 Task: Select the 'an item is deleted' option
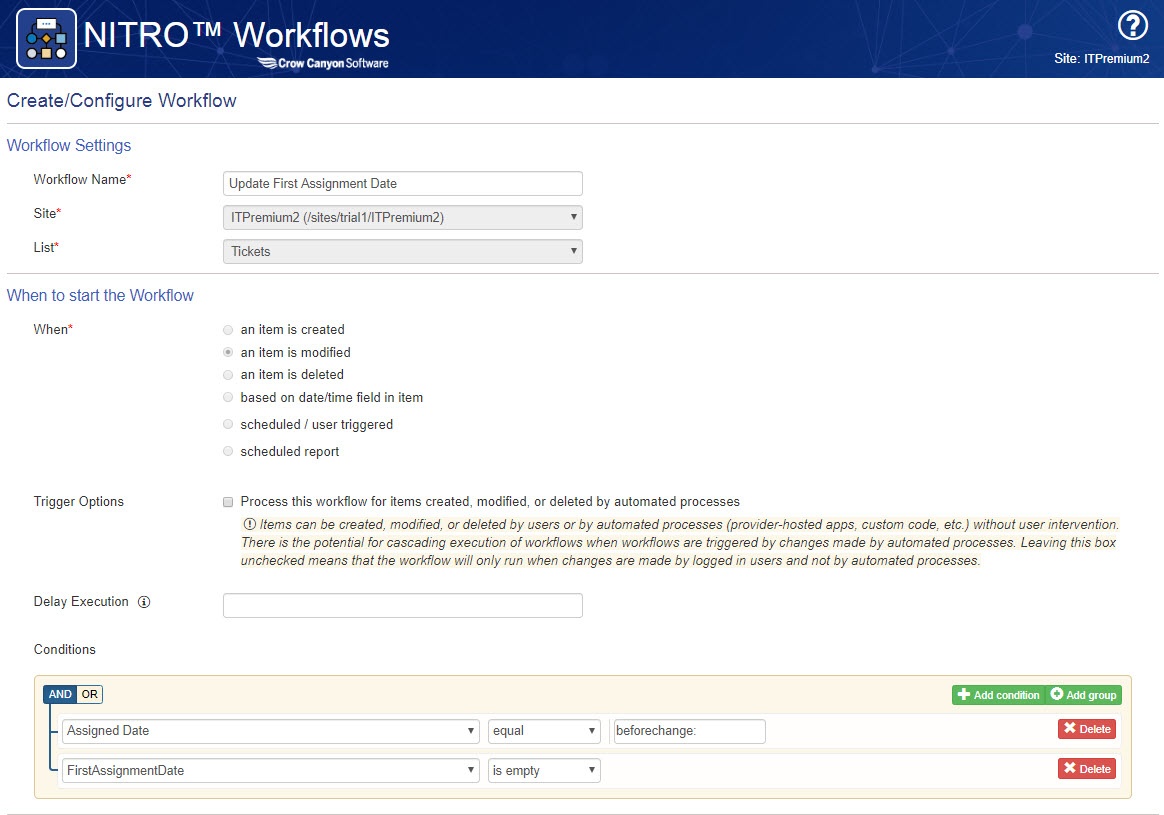pyautogui.click(x=229, y=375)
